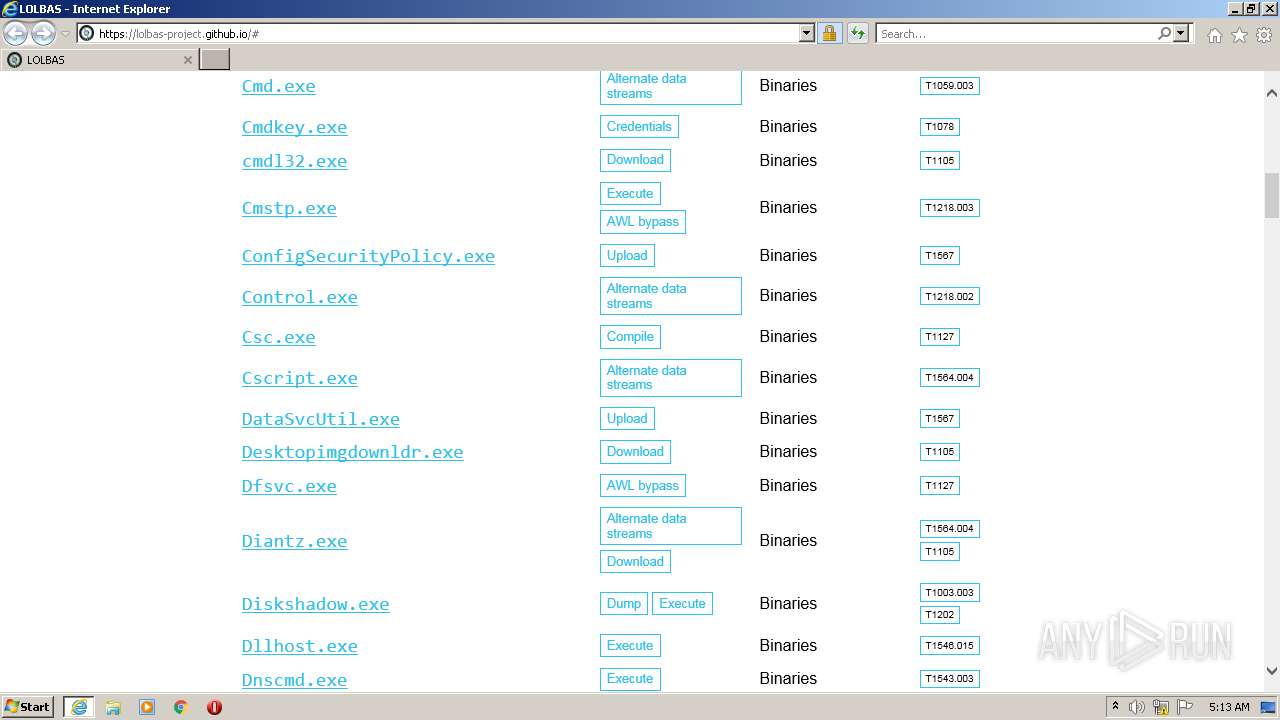Go forward with the browser Forward arrow
The image size is (1280, 720).
43,34
